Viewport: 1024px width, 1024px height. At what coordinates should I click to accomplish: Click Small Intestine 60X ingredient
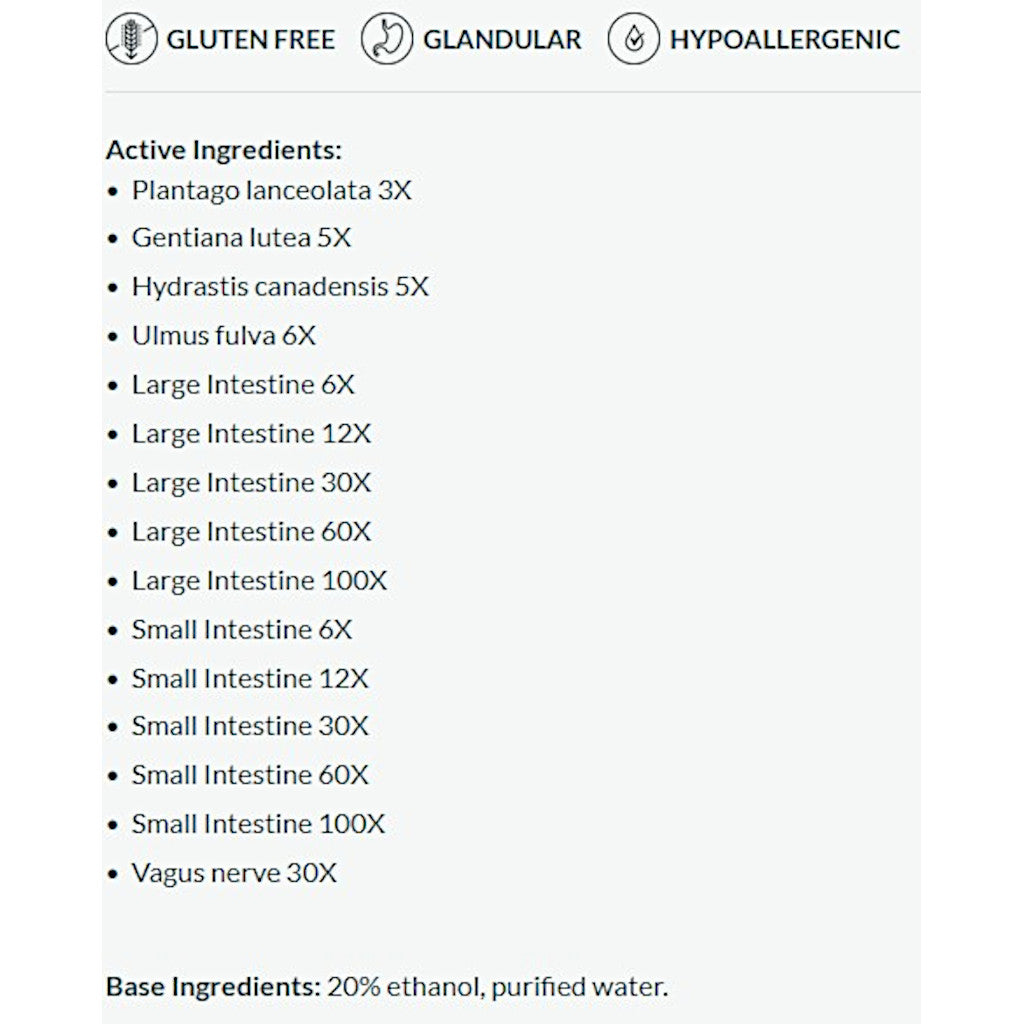point(250,775)
